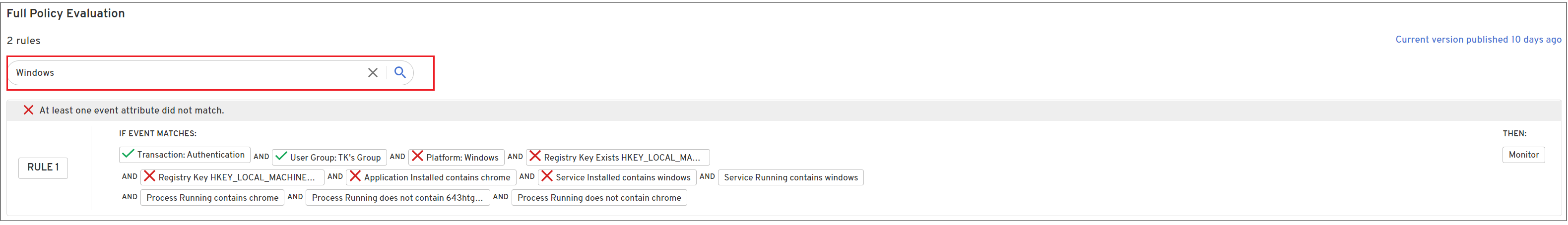Click the search magnifier icon
The image size is (1568, 225).
tap(399, 72)
